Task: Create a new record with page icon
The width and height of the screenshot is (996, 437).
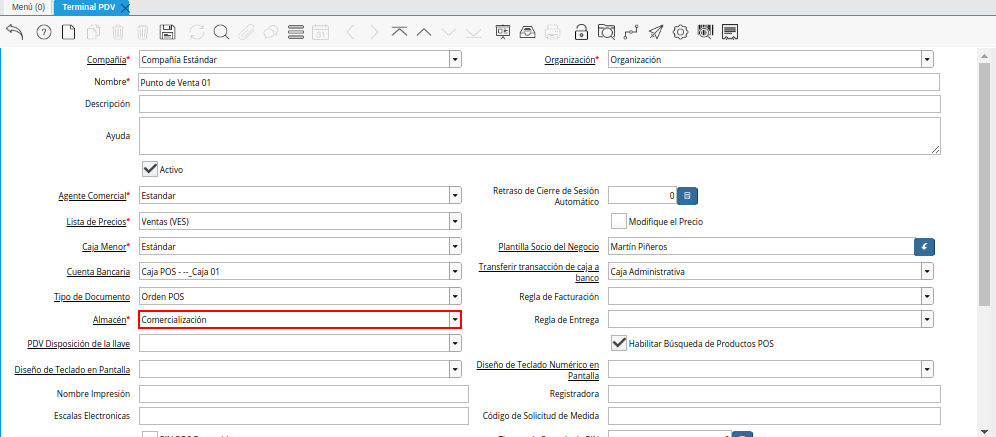Action: (x=68, y=32)
